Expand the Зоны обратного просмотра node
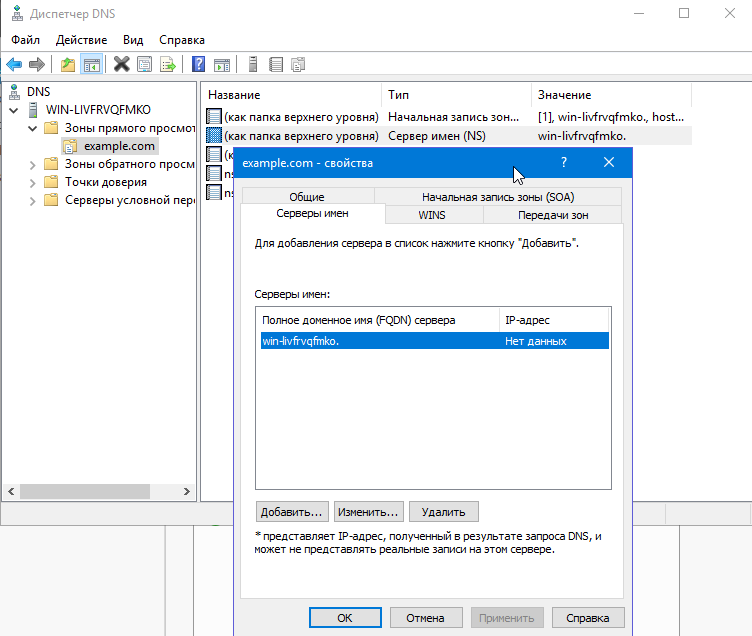The image size is (752, 636). (x=33, y=165)
